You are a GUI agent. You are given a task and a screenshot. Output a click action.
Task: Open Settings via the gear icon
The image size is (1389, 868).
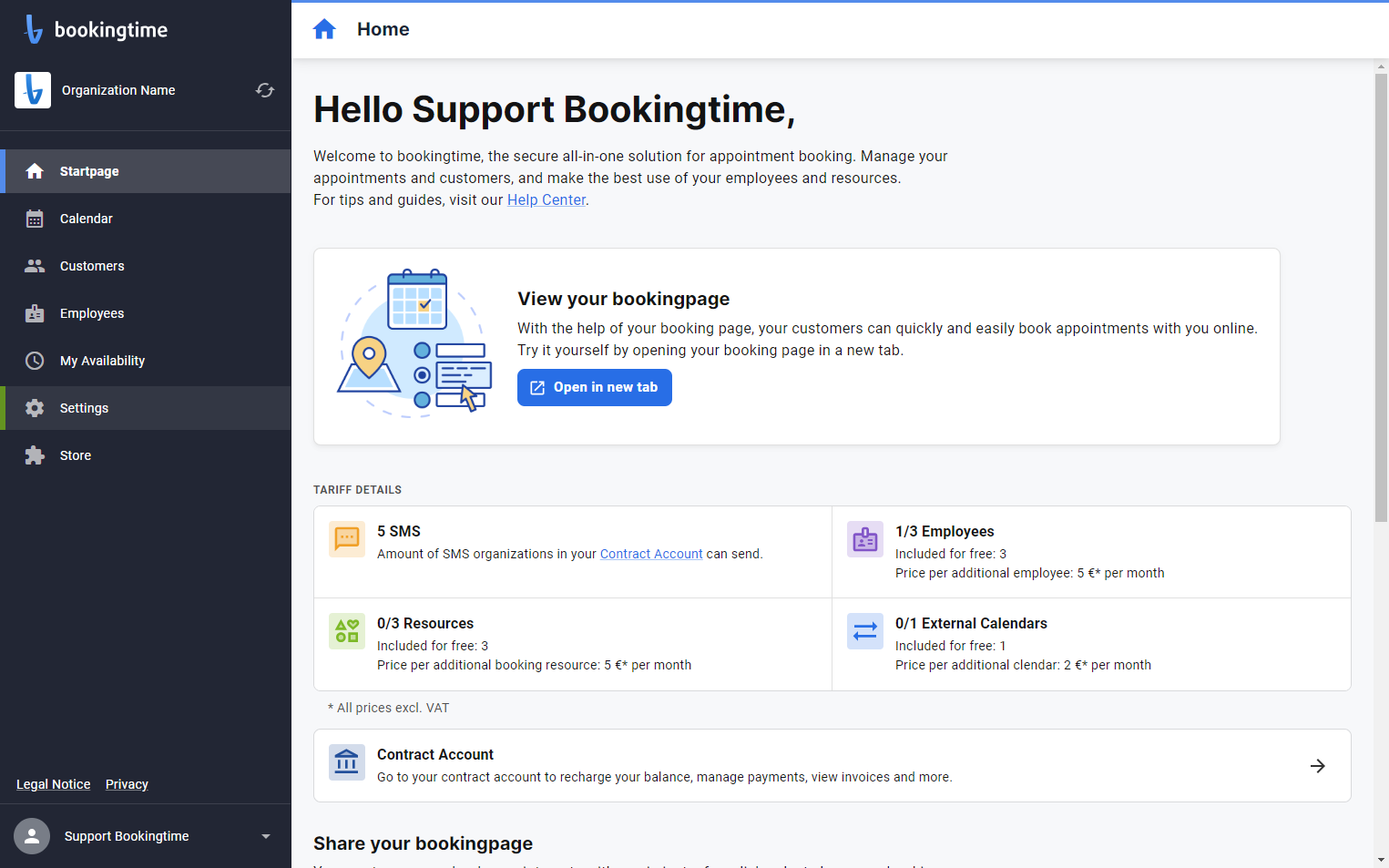(x=35, y=408)
